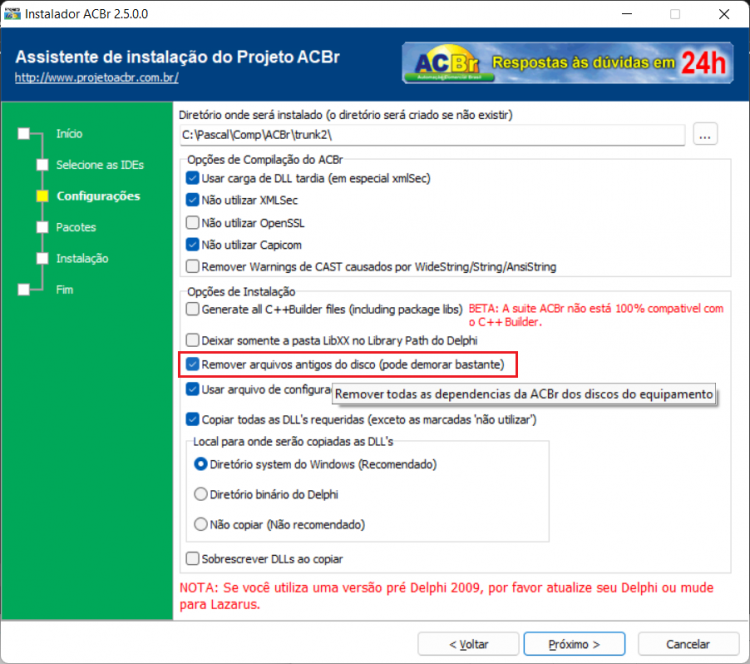Jump to the 'Pacotes' wizard step
The width and height of the screenshot is (750, 664).
76,227
